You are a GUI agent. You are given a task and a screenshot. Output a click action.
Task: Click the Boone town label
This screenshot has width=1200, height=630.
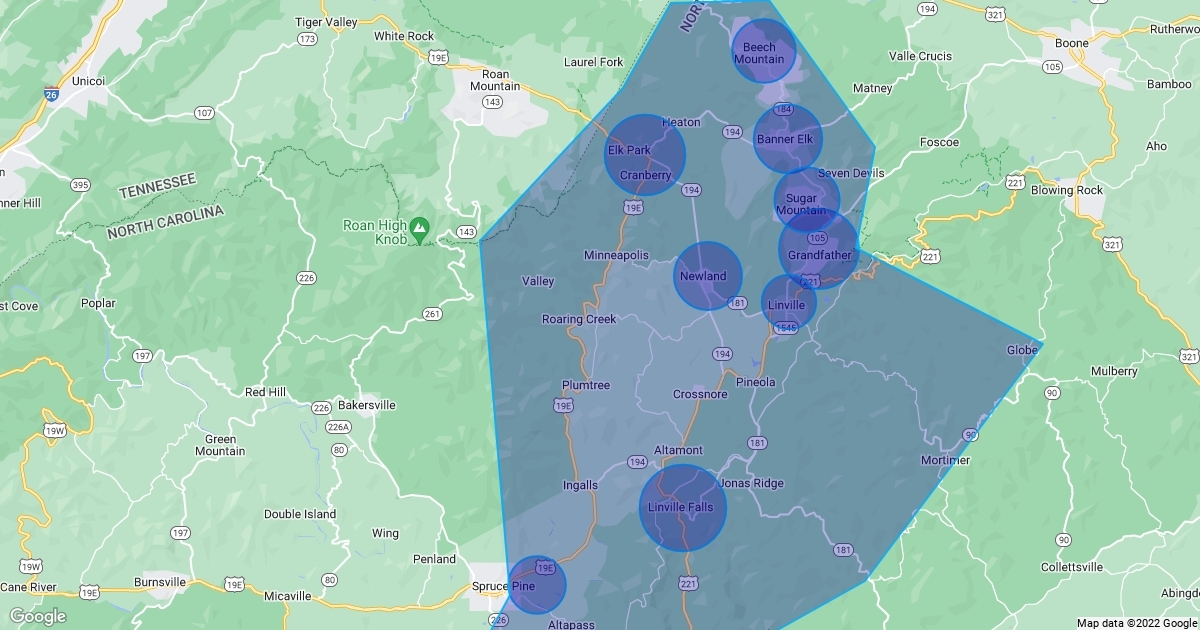click(1071, 44)
